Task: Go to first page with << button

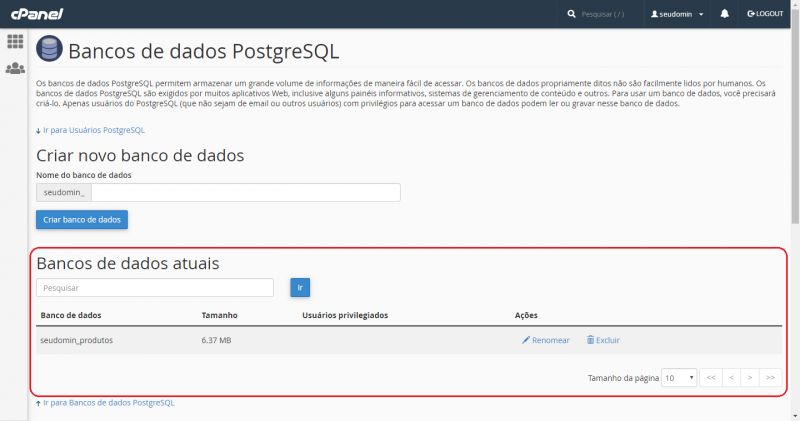Action: tap(711, 378)
